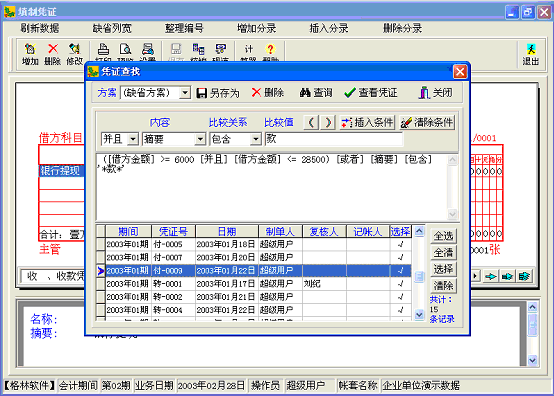Screen dimensions: 554x396
Task: Click the 全选 (select all) button
Action: point(443,236)
